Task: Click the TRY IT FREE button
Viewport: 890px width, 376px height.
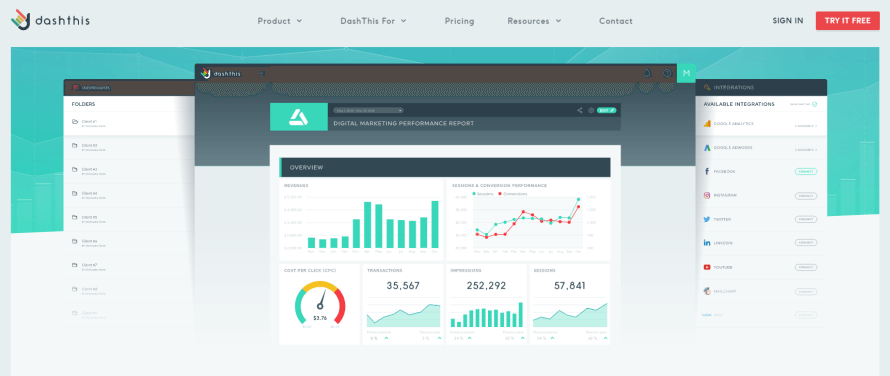Action: click(x=847, y=20)
